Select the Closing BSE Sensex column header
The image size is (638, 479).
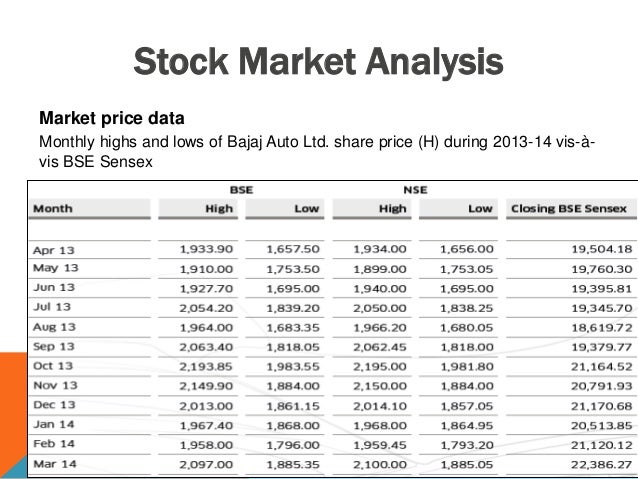tap(569, 208)
